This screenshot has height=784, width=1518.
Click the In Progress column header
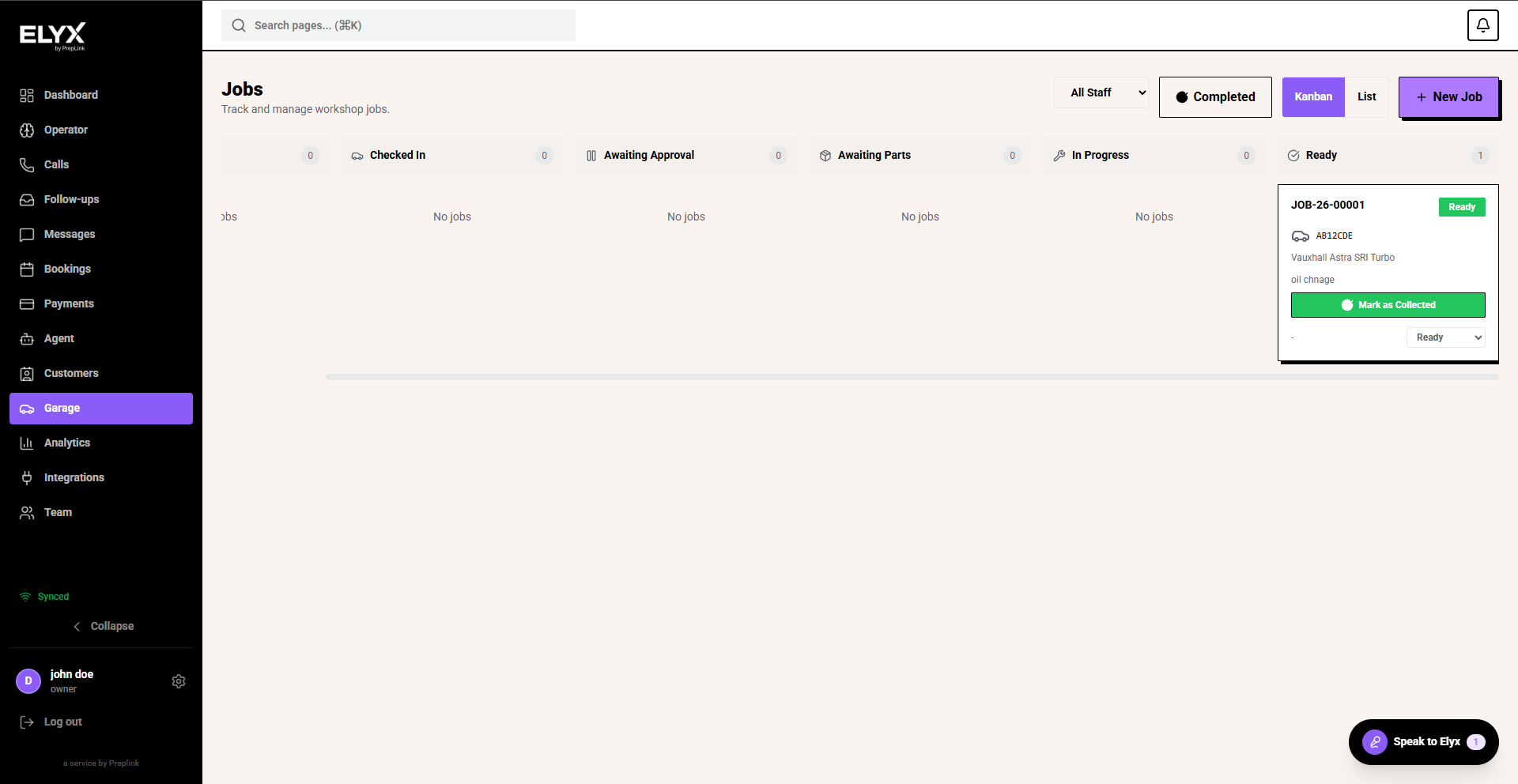pos(1154,156)
